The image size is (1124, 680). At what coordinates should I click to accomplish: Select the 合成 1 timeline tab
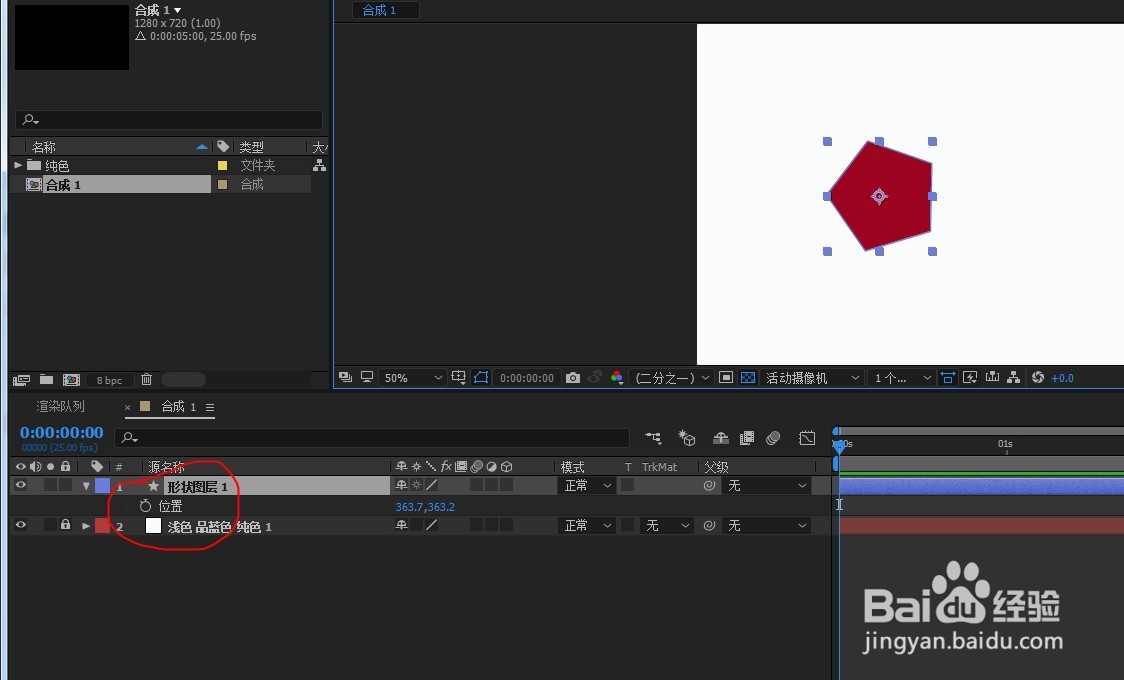point(178,406)
